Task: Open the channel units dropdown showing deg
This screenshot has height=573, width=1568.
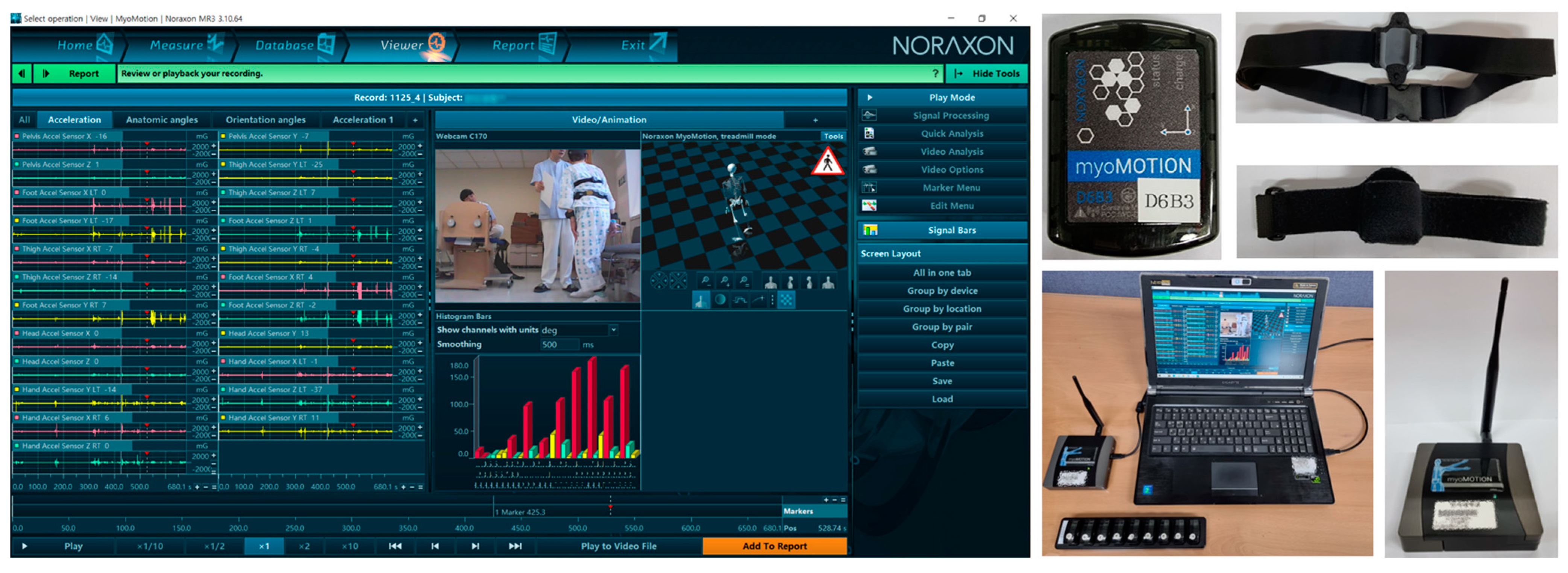Action: point(614,330)
